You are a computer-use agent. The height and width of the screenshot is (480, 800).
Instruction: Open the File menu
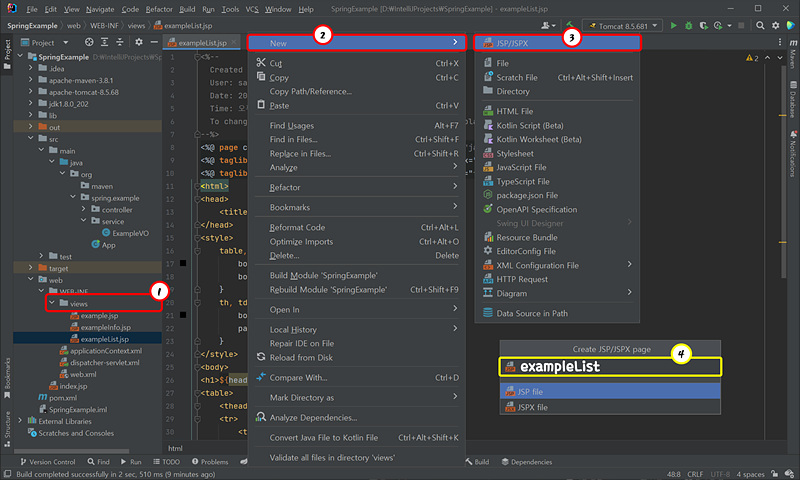pyautogui.click(x=32, y=9)
